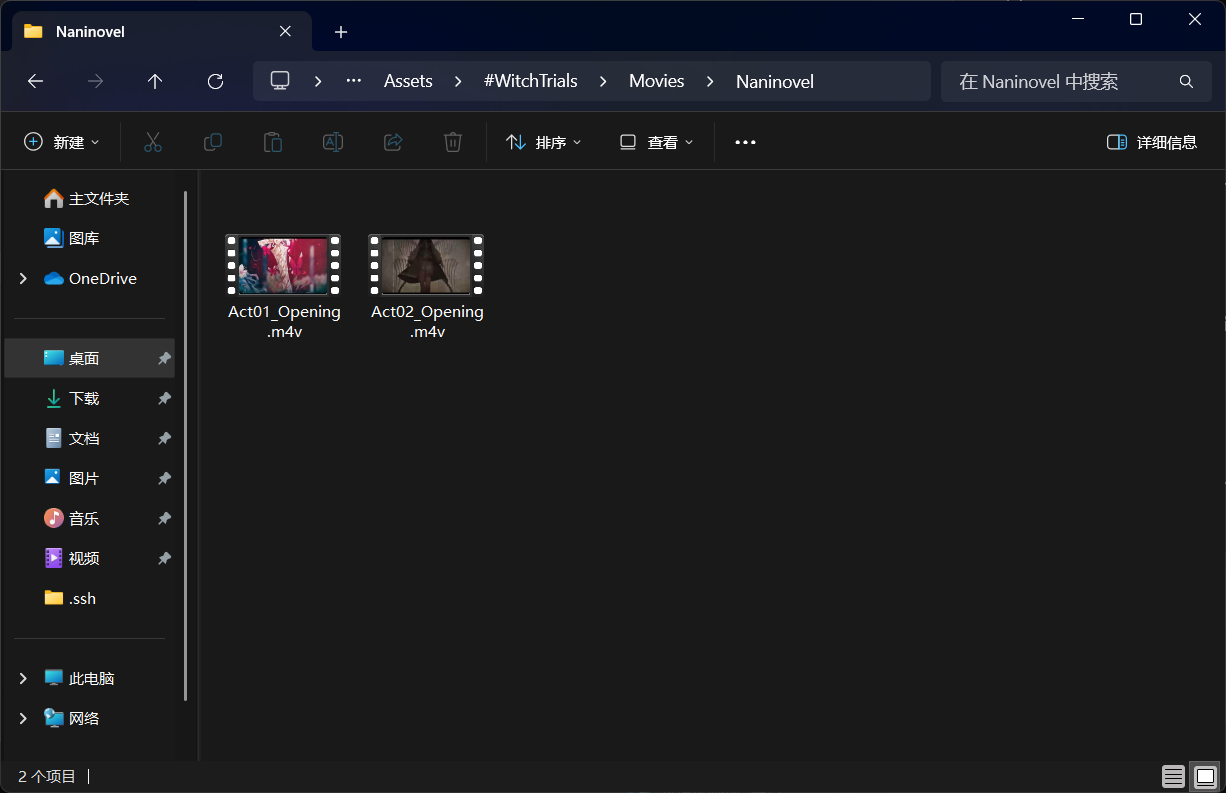Switch to details list view layout
Image resolution: width=1226 pixels, height=793 pixels.
1173,776
